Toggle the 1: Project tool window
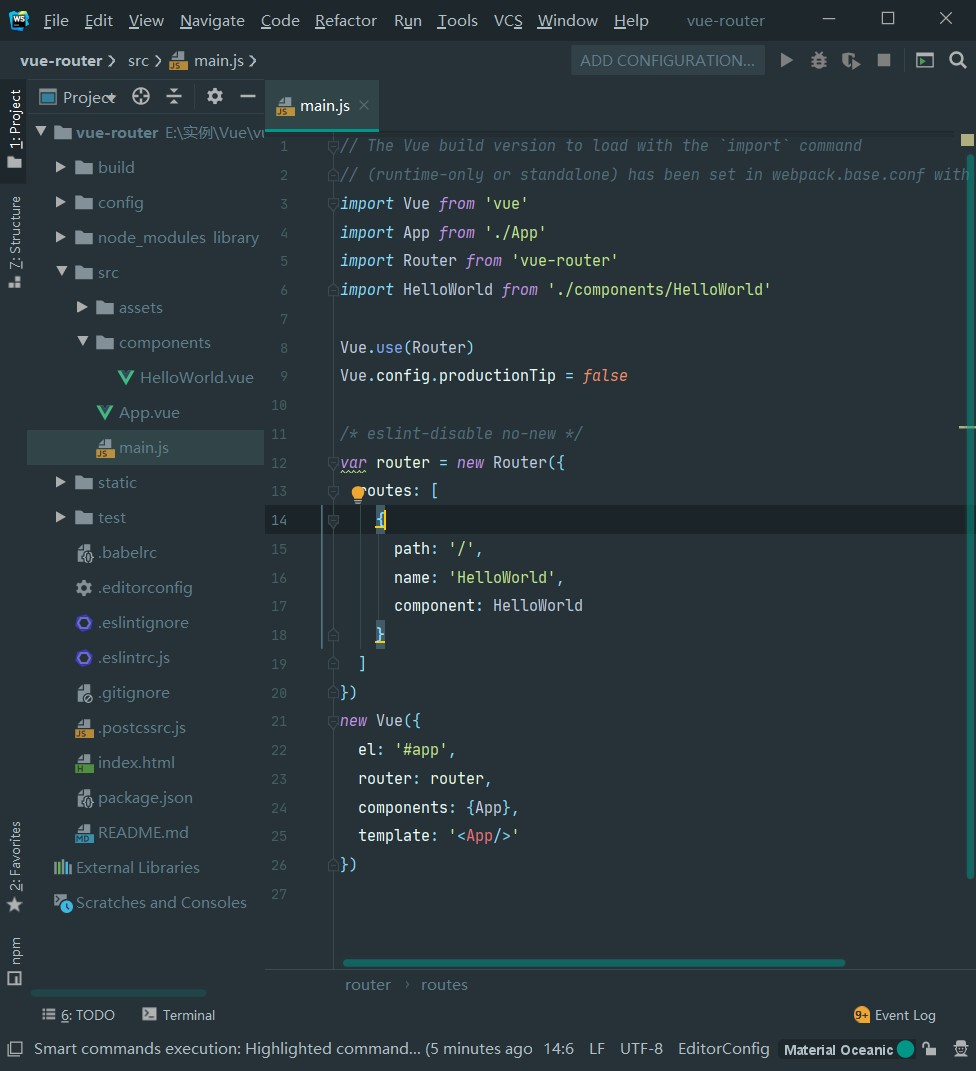The height and width of the screenshot is (1071, 976). click(x=14, y=130)
